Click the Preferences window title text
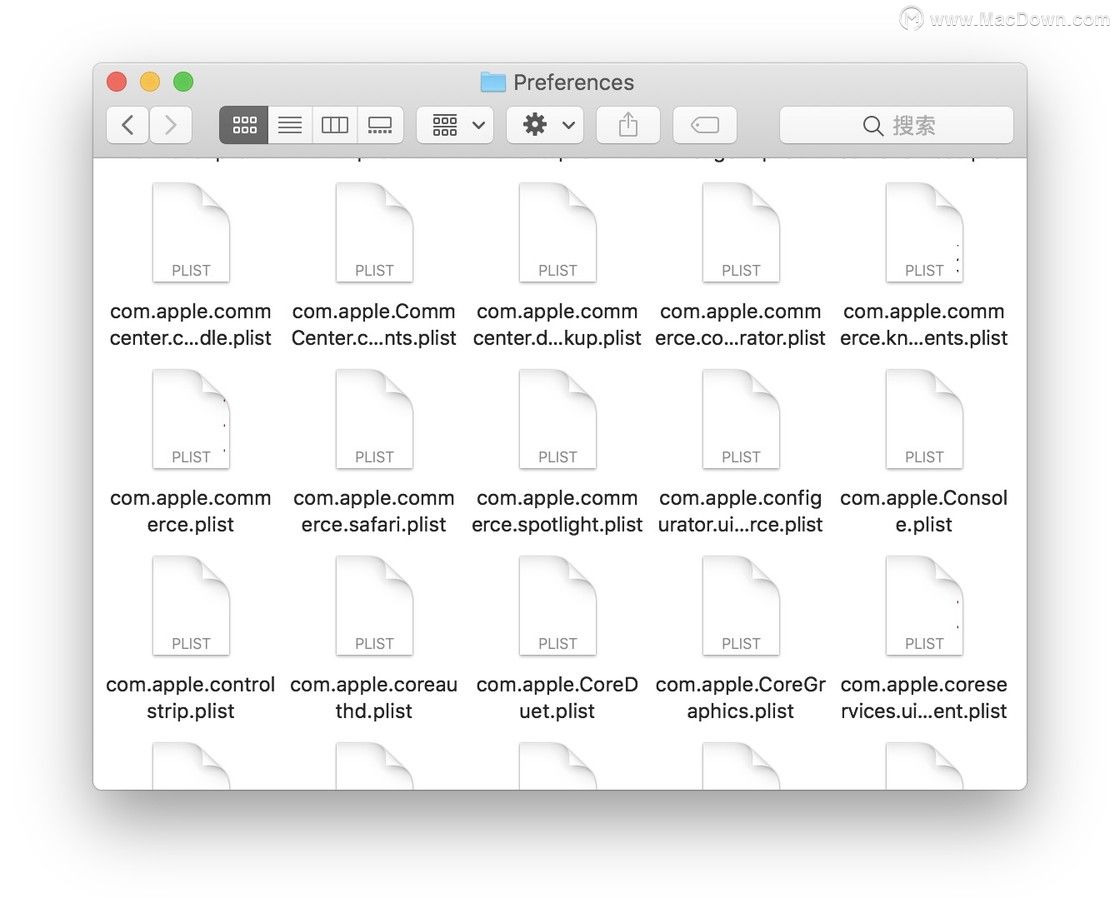1120x913 pixels. click(x=574, y=83)
